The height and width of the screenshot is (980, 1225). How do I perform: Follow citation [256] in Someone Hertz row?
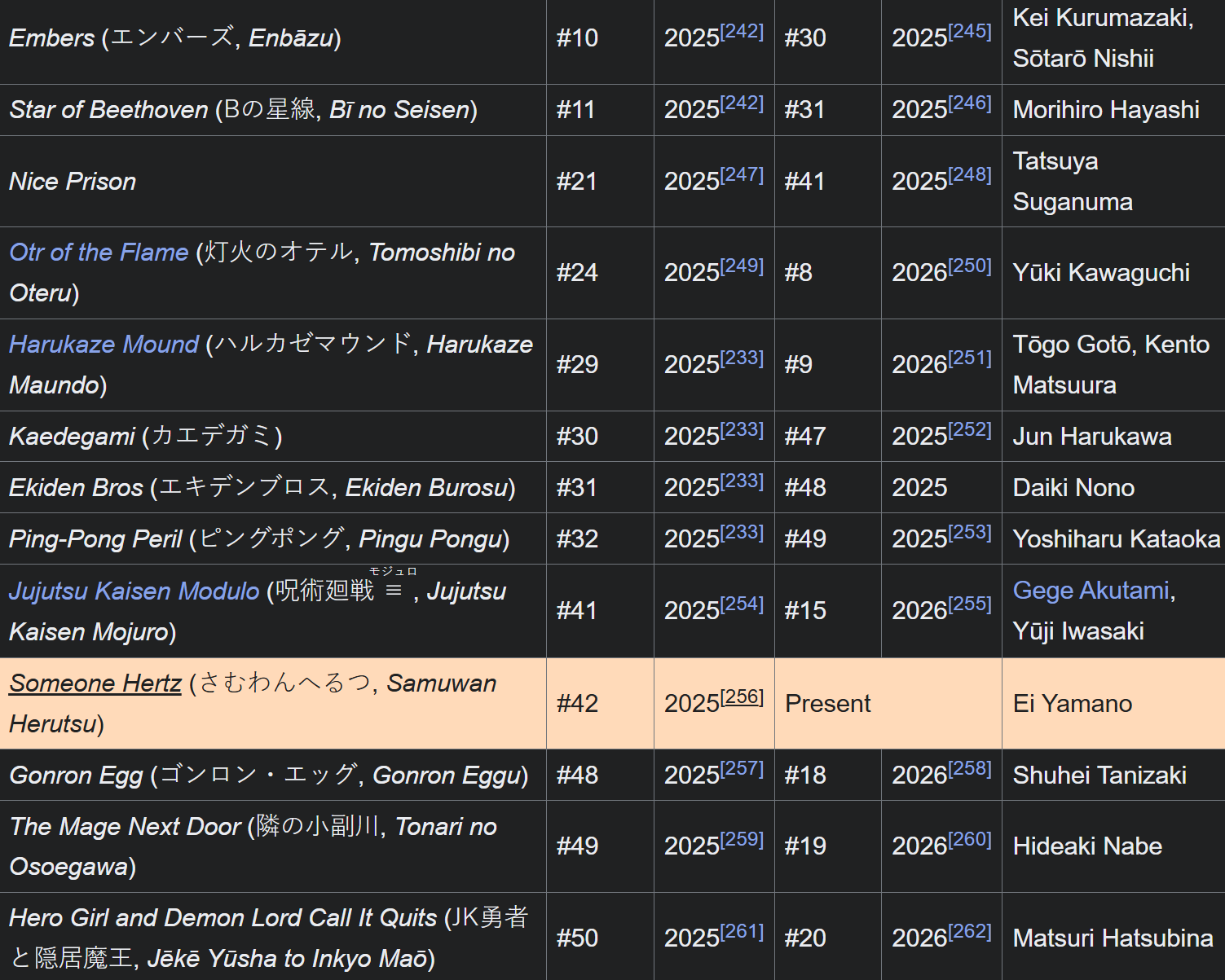point(742,697)
